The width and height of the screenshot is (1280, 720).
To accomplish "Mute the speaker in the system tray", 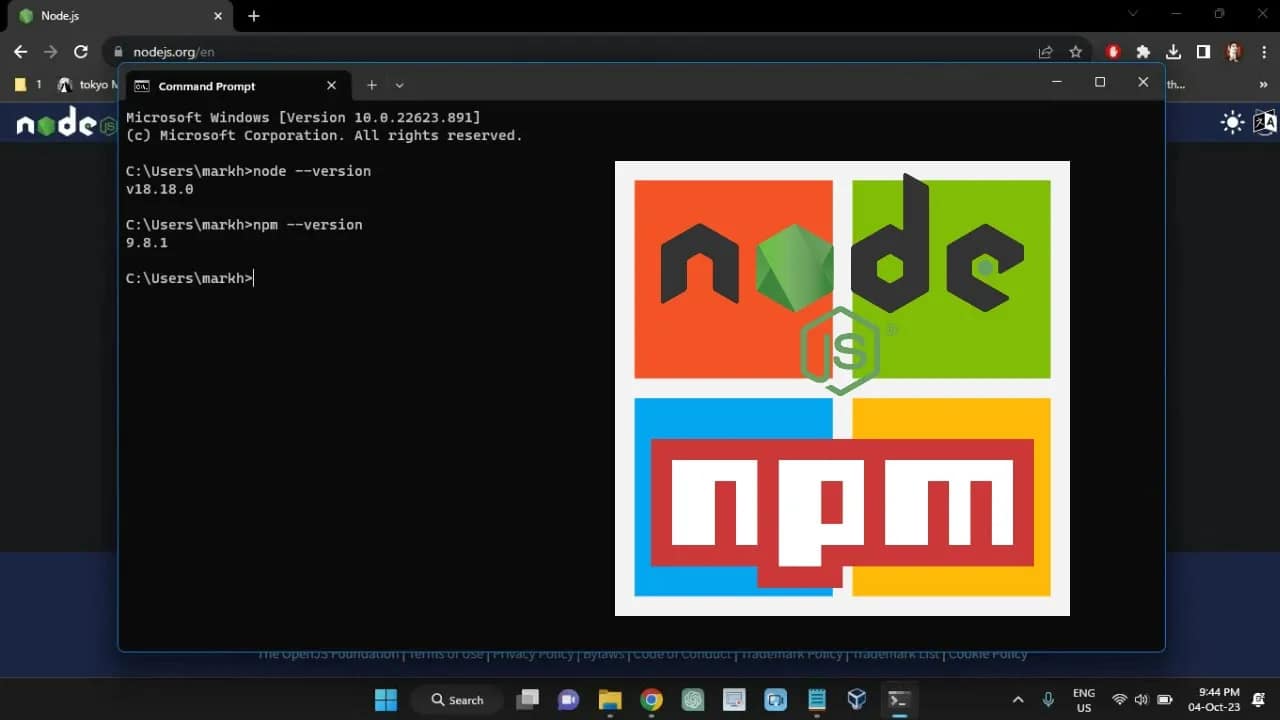I will (x=1140, y=700).
